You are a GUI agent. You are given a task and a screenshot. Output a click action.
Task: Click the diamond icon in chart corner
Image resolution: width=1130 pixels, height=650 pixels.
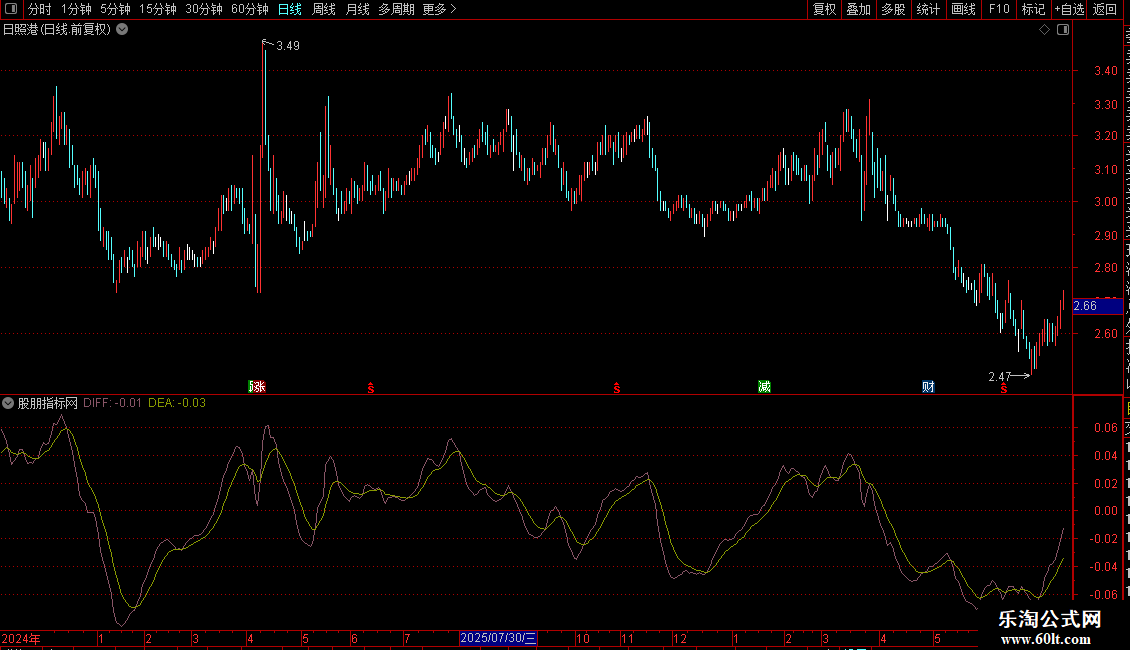tap(1044, 30)
